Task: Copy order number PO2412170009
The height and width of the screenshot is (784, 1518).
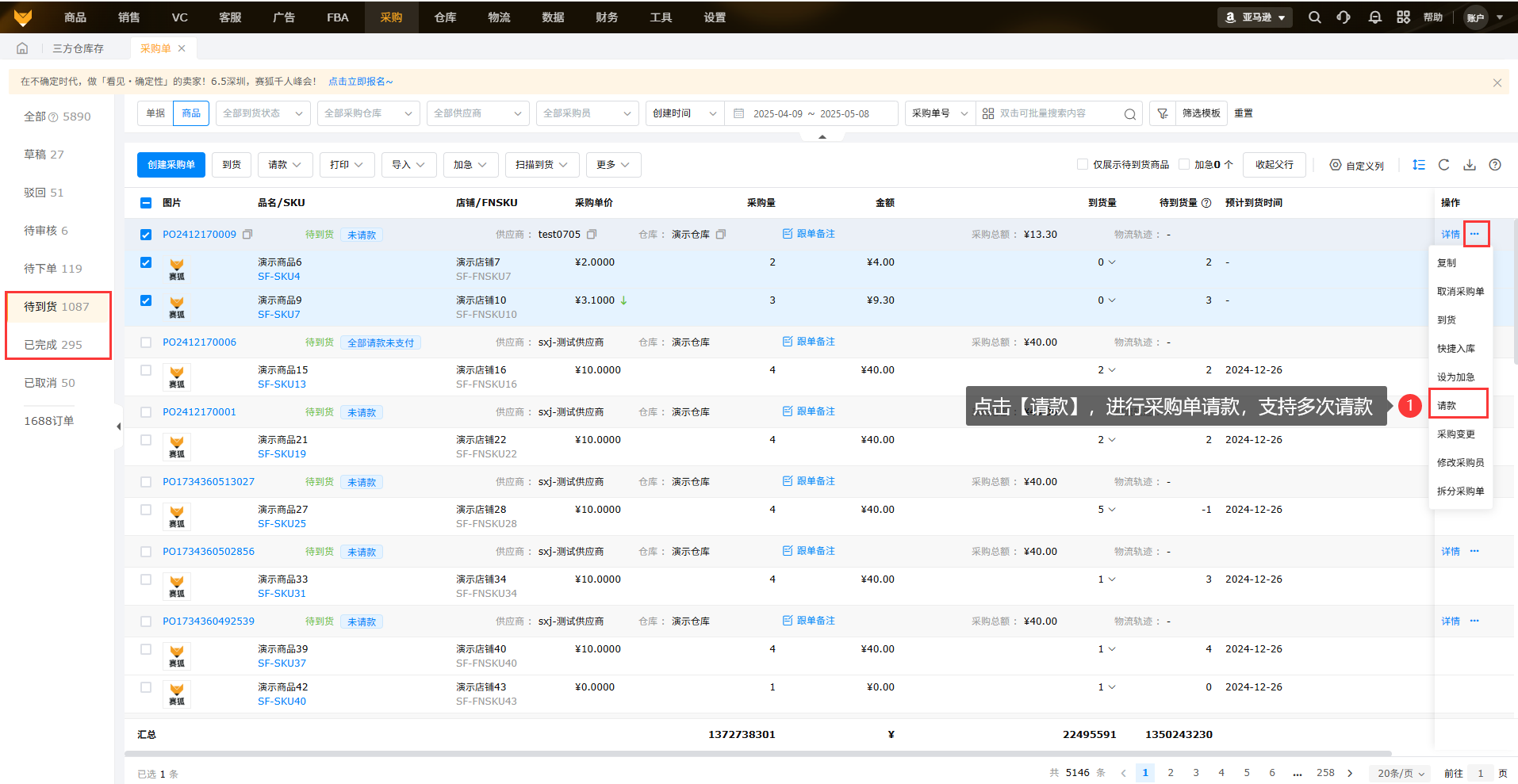Action: tap(247, 235)
